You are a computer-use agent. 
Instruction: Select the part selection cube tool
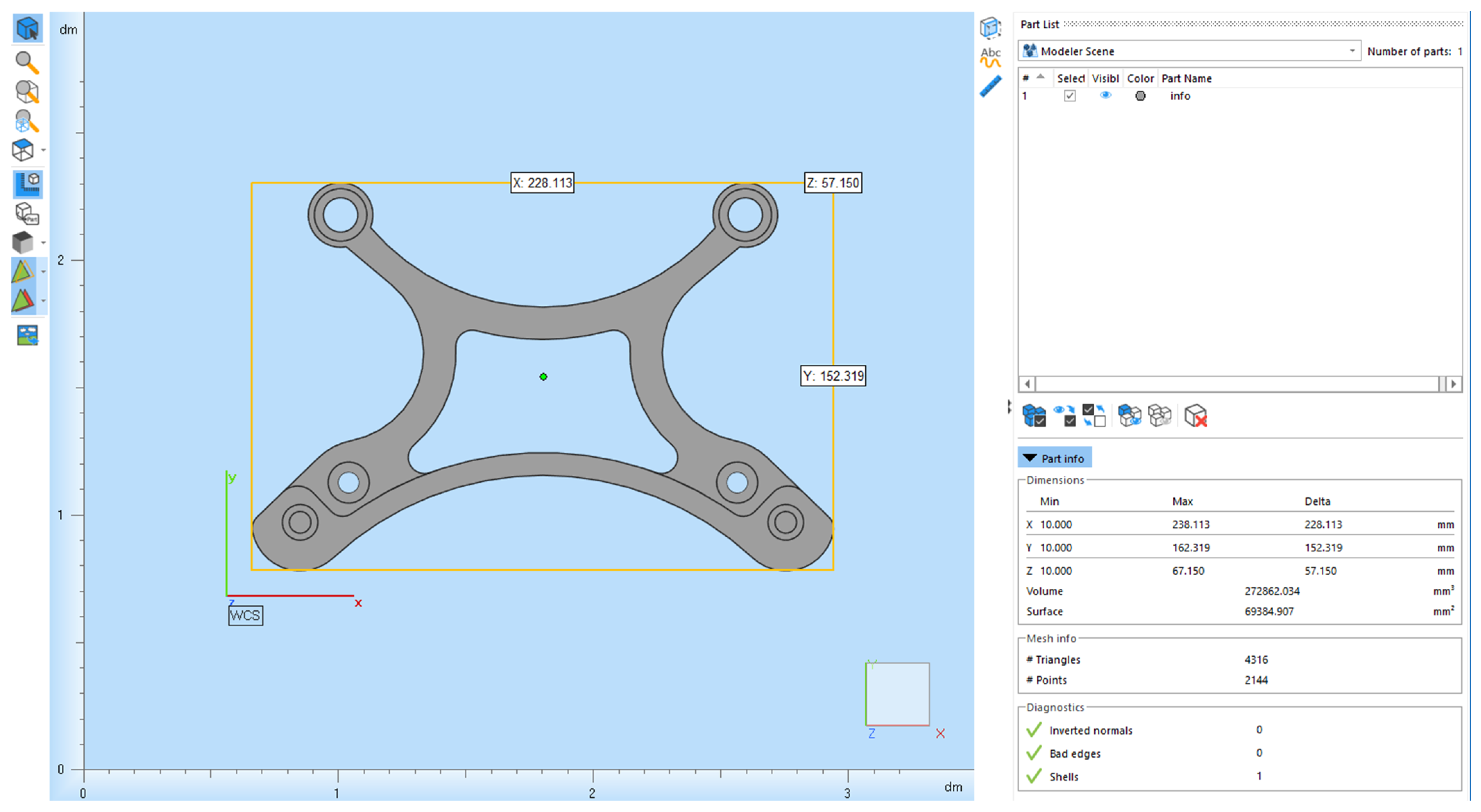point(27,28)
